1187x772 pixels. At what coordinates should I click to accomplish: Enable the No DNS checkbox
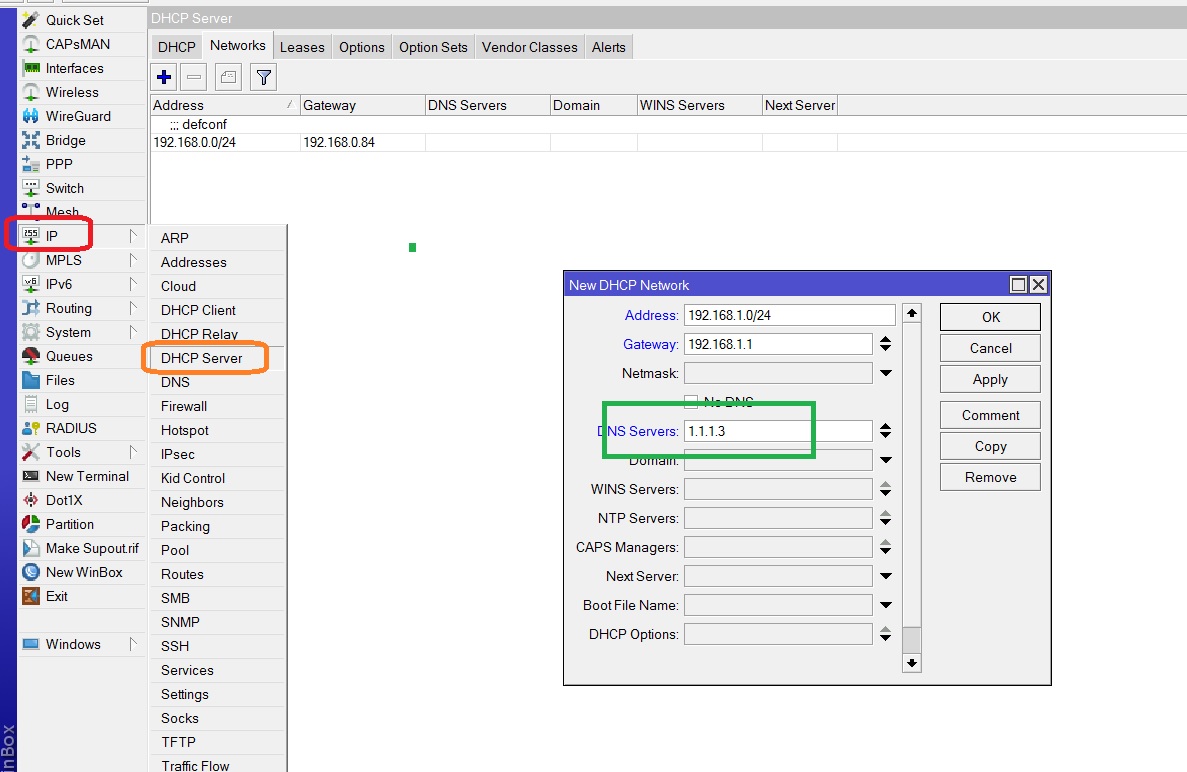pos(690,401)
